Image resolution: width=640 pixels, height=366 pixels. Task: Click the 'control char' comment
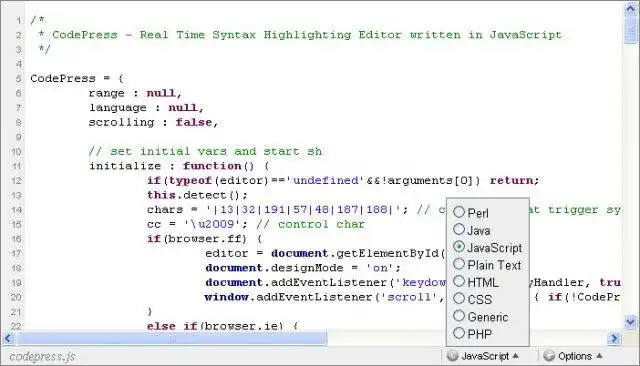coord(310,224)
